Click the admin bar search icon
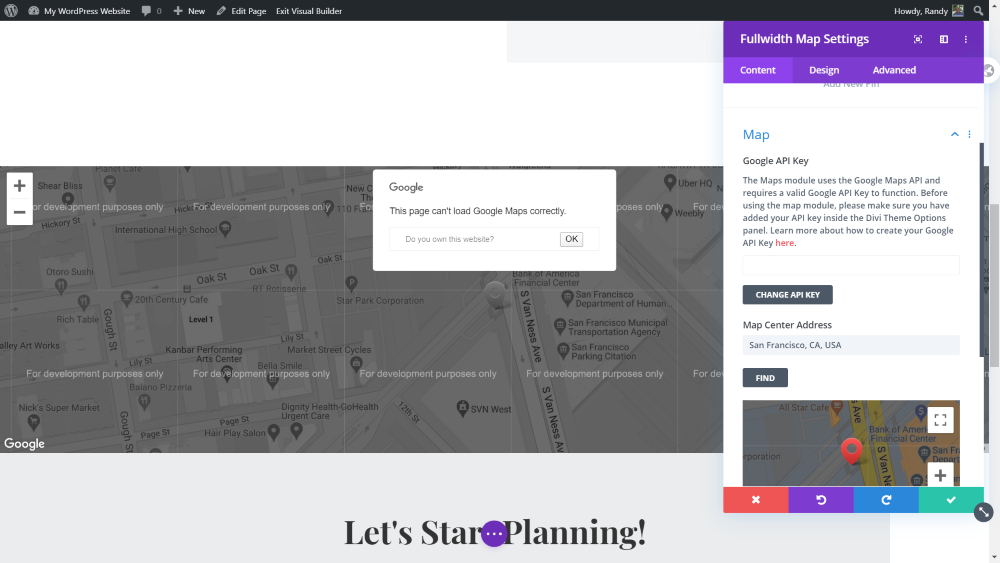The image size is (1000, 563). (978, 11)
